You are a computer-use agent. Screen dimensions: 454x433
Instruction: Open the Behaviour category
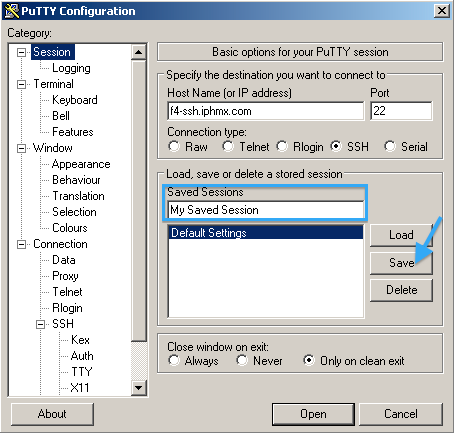click(x=76, y=180)
